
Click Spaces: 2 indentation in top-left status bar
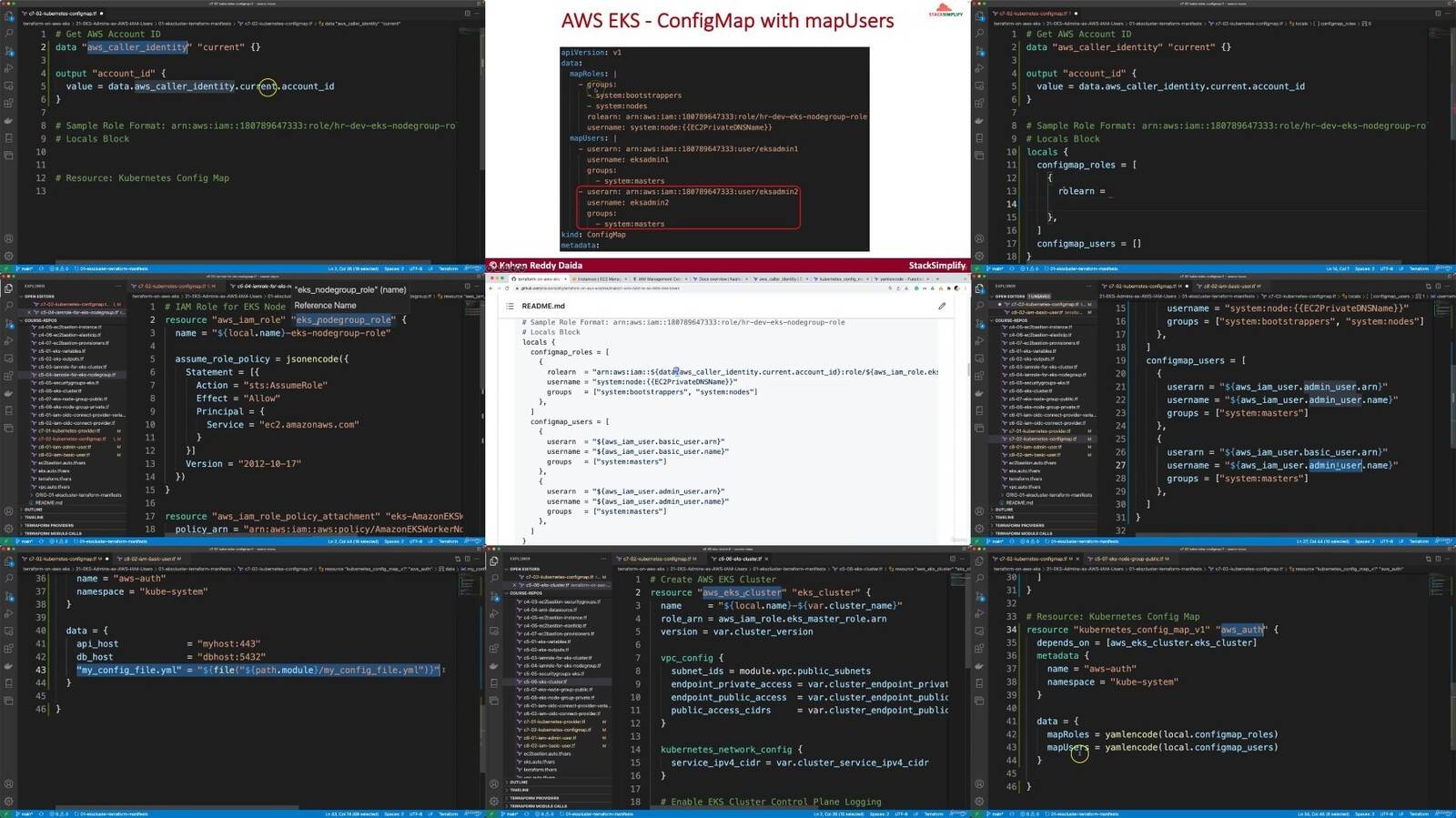(393, 268)
